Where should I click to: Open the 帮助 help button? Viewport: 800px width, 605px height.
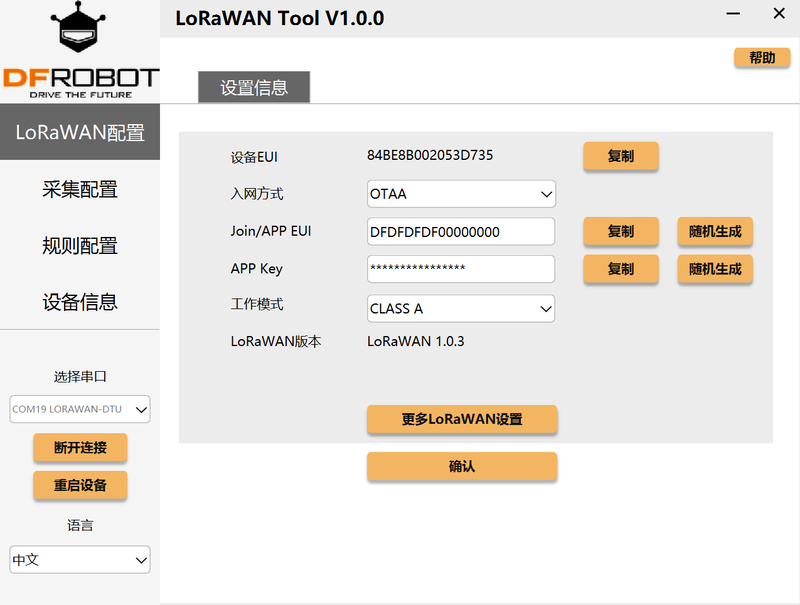coord(762,58)
